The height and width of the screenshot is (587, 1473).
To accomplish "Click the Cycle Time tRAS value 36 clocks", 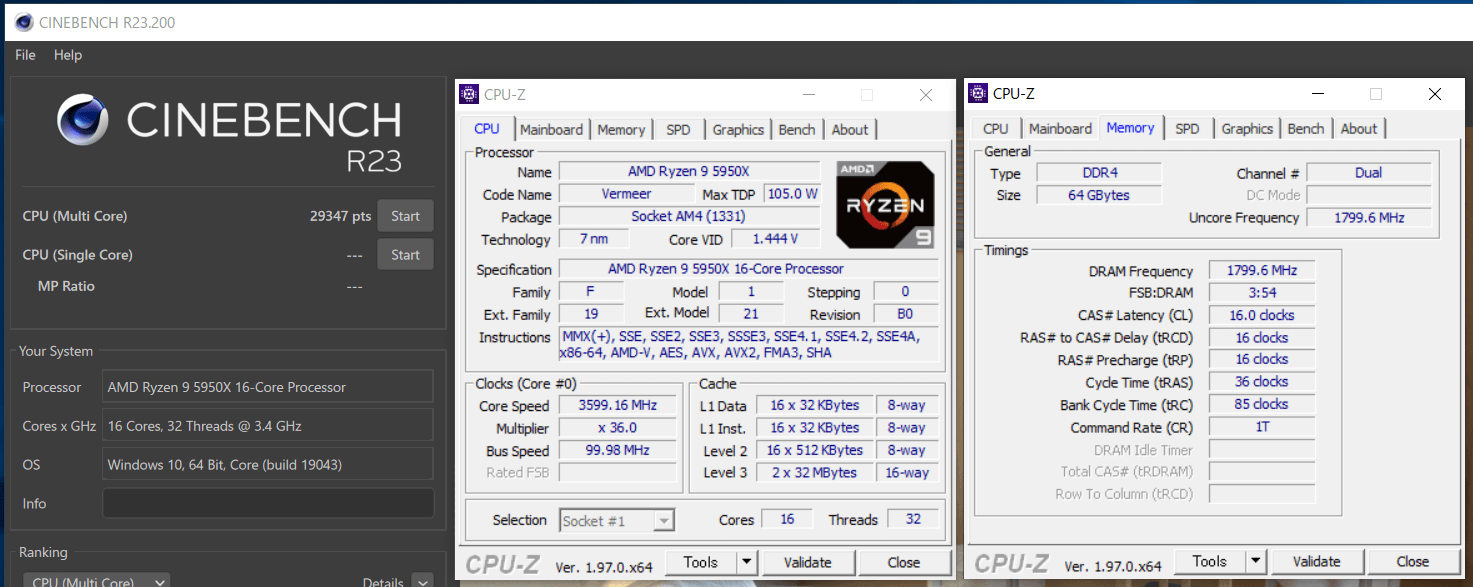I will (1261, 382).
